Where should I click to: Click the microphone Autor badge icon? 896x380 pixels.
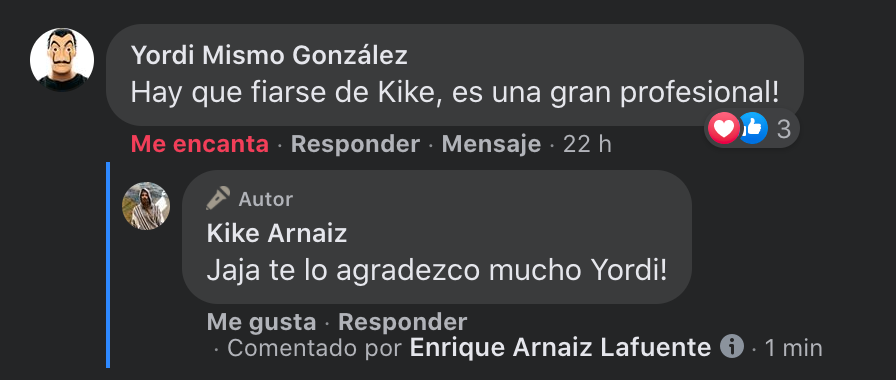click(x=218, y=199)
